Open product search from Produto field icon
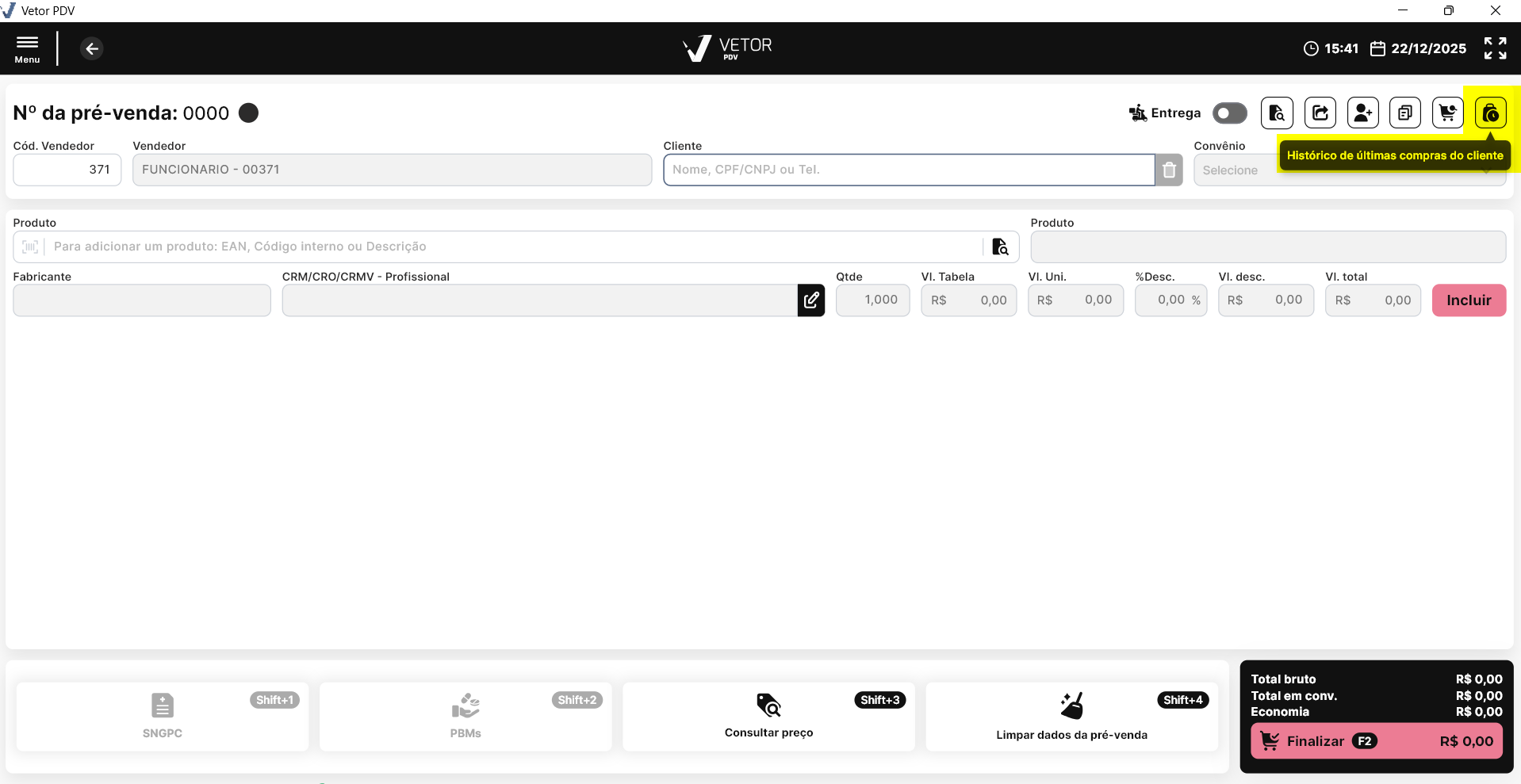 pyautogui.click(x=1001, y=247)
